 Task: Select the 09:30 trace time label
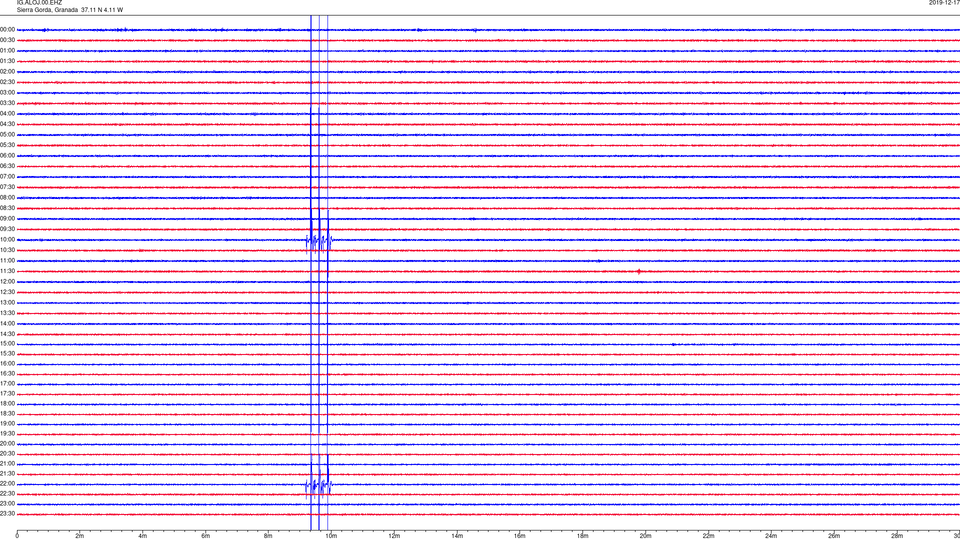tap(7, 230)
